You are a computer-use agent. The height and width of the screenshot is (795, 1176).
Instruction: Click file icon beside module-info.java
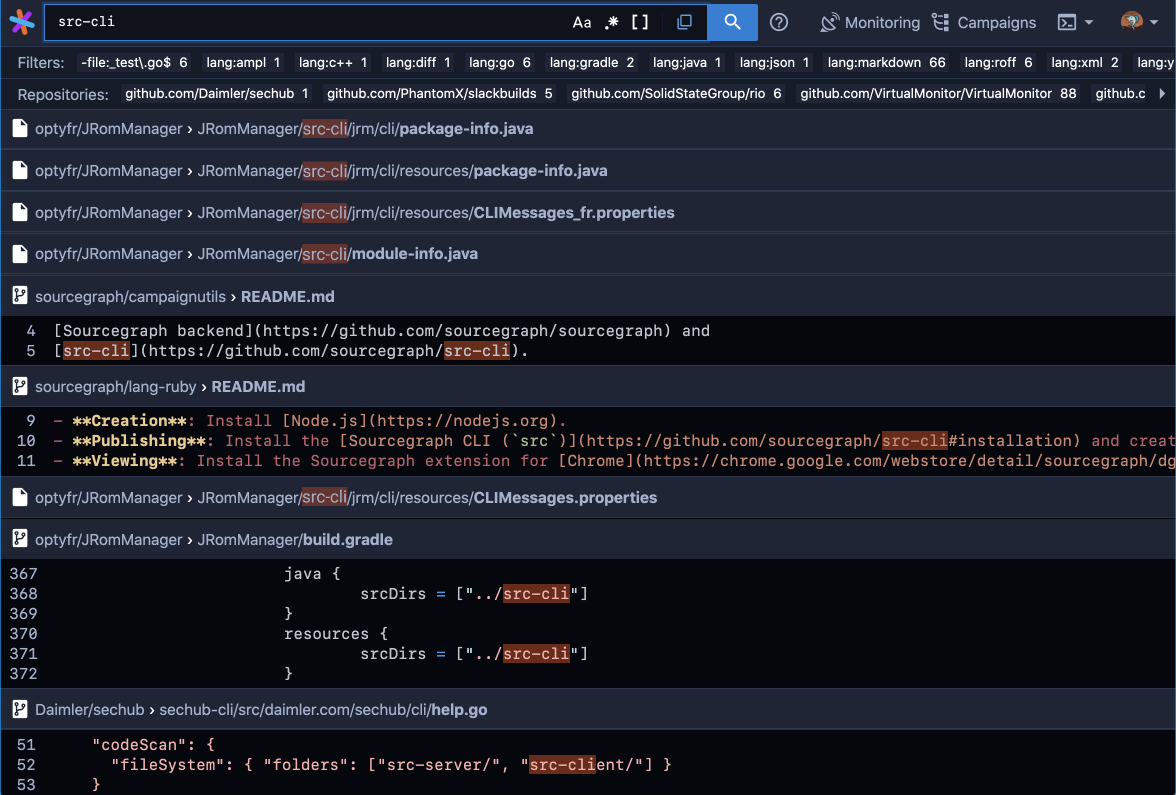point(20,254)
